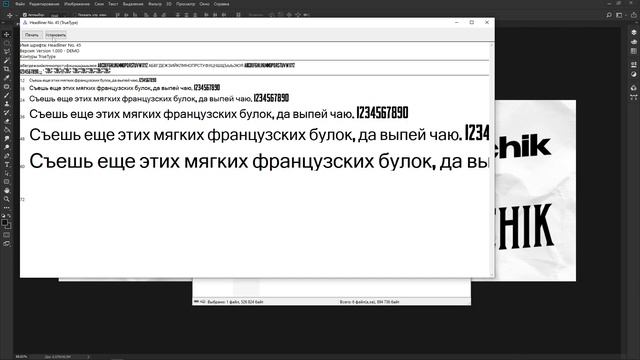Image resolution: width=640 pixels, height=360 pixels.
Task: Select the Pen tool
Action: [7, 156]
